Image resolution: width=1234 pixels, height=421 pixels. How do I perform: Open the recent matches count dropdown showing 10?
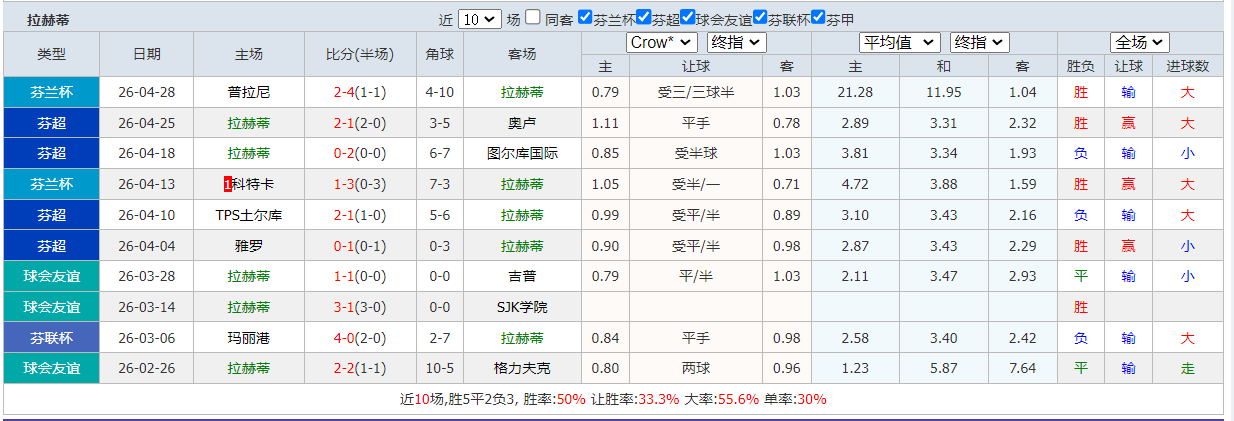(x=479, y=18)
